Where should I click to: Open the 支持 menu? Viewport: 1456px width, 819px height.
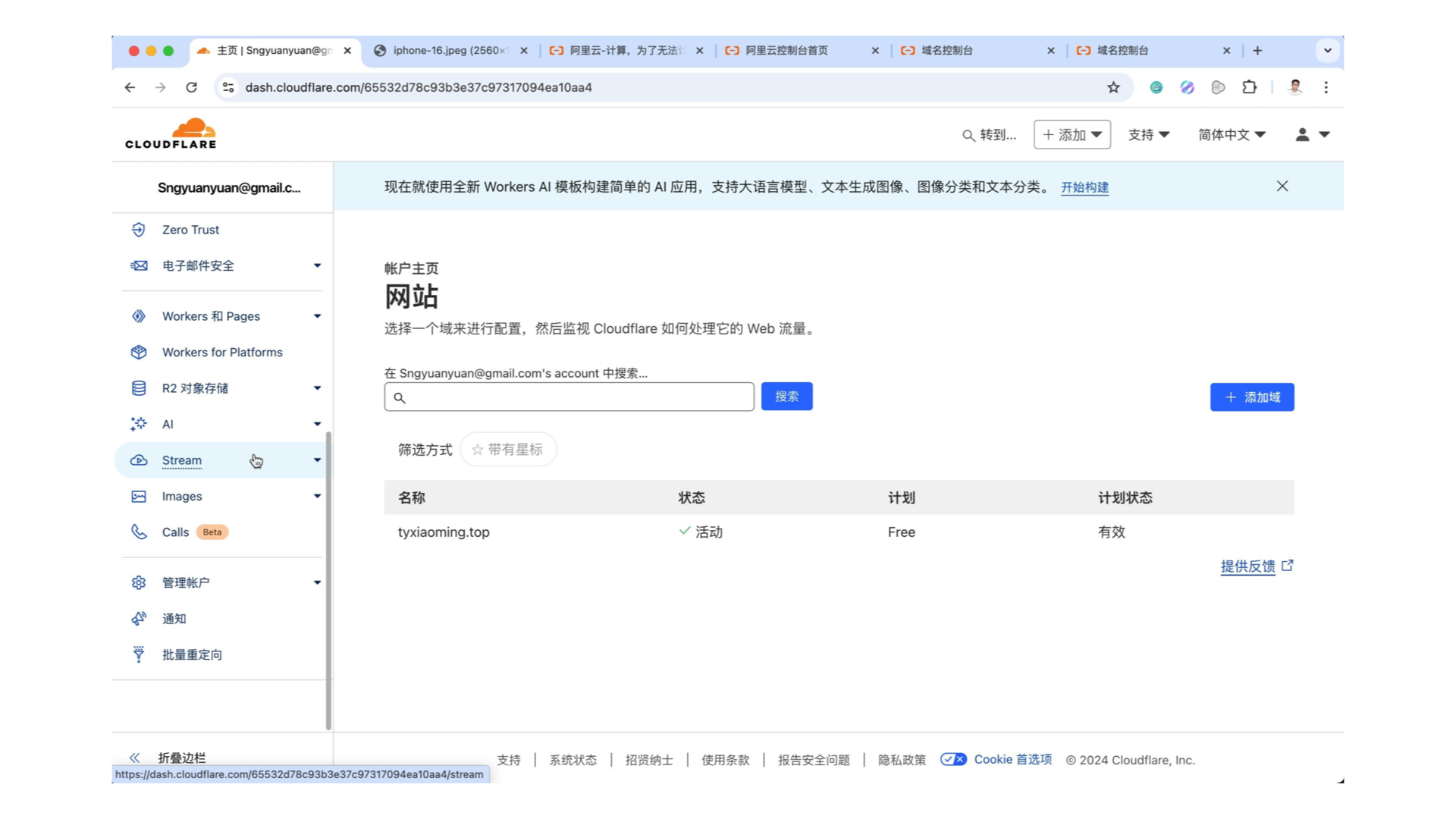coord(1147,134)
